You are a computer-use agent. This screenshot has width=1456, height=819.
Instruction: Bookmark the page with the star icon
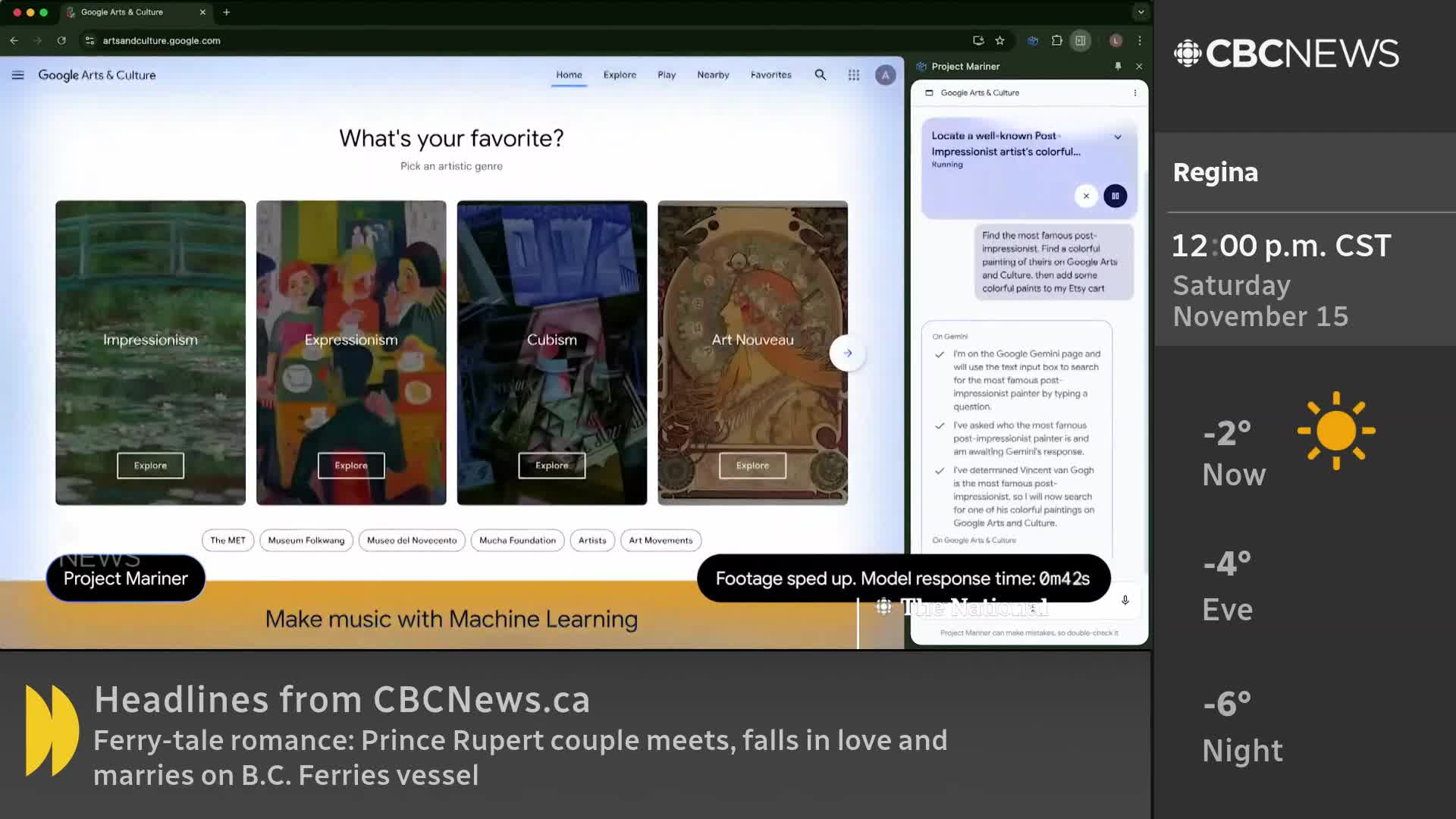tap(999, 41)
